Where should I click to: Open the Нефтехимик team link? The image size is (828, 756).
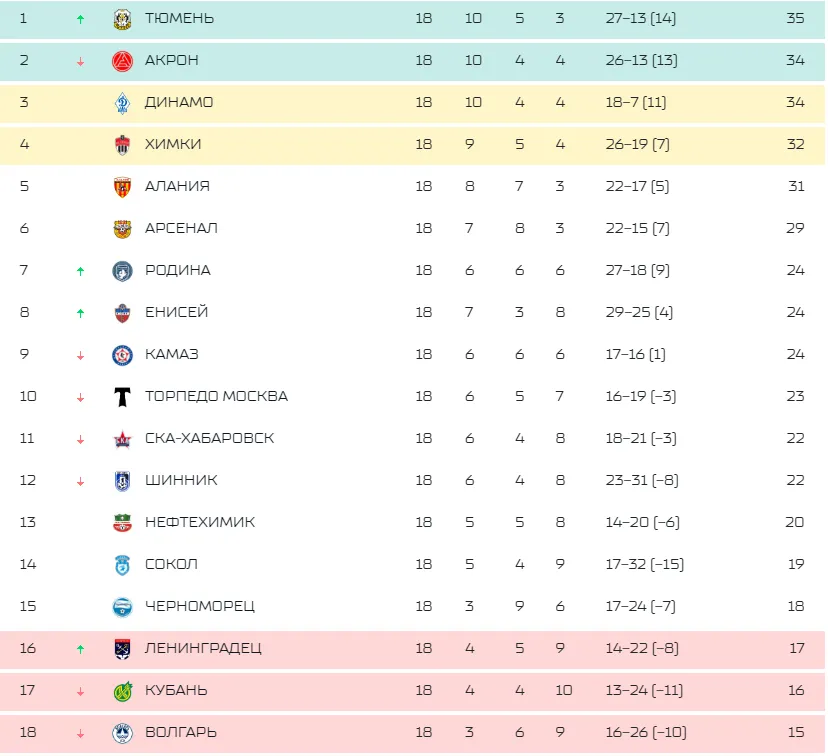[200, 522]
